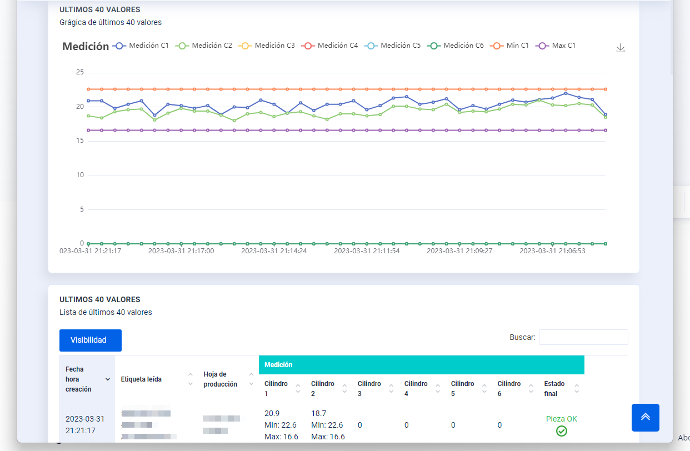Sort by Estado final column
The height and width of the screenshot is (451, 690).
562,389
